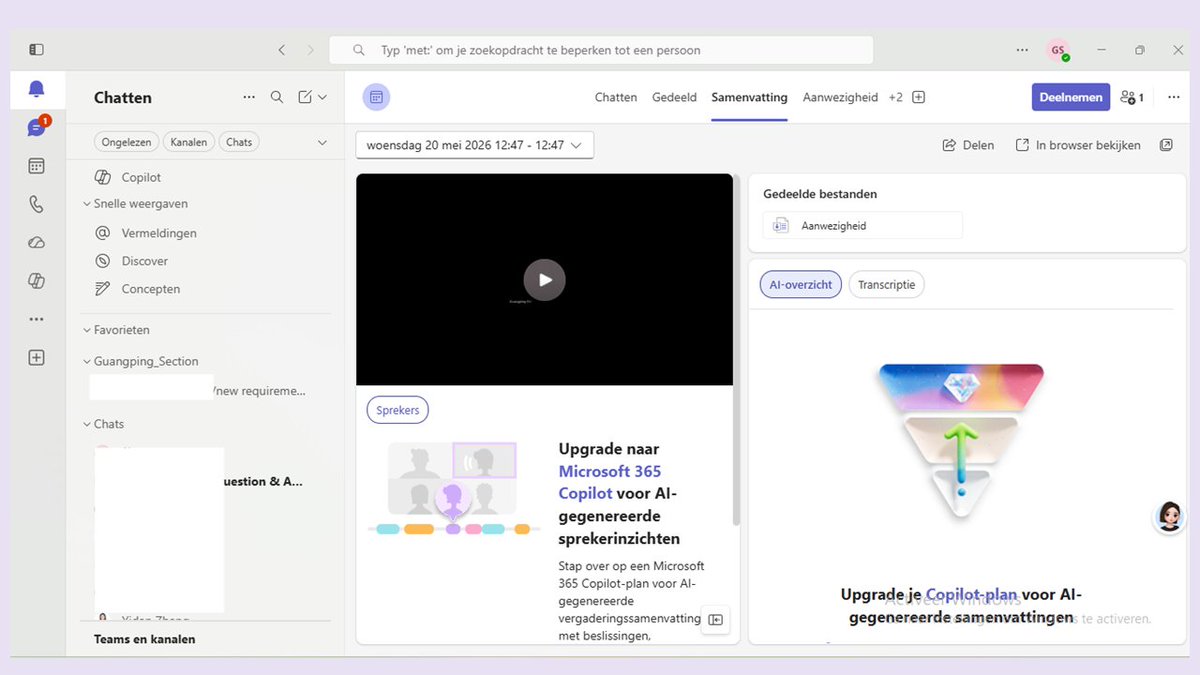Filter by Ongelezen chip
Image resolution: width=1200 pixels, height=675 pixels.
[x=126, y=142]
